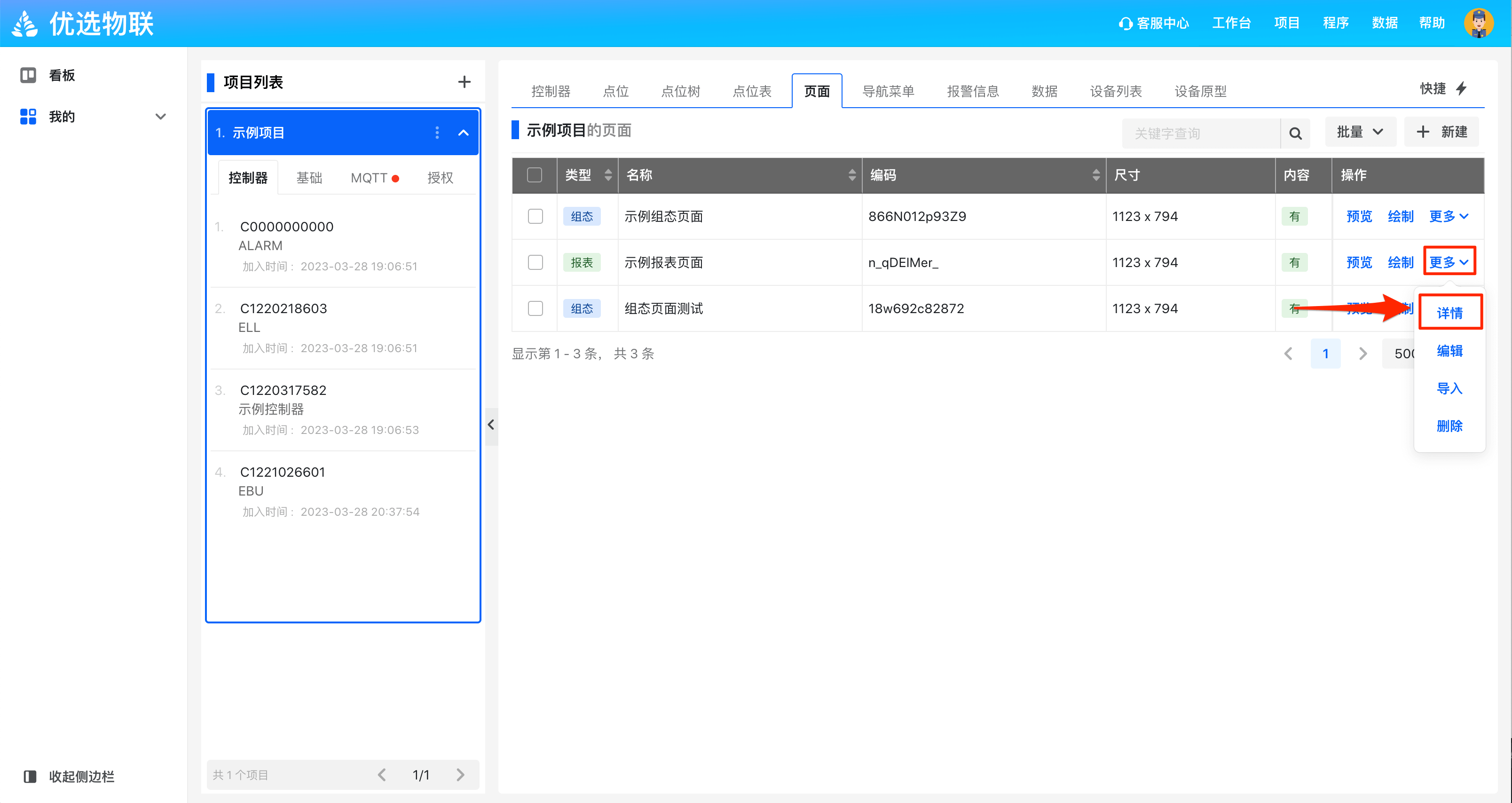Select page 1 in table pagination
Image resolution: width=1512 pixels, height=803 pixels.
(x=1325, y=354)
